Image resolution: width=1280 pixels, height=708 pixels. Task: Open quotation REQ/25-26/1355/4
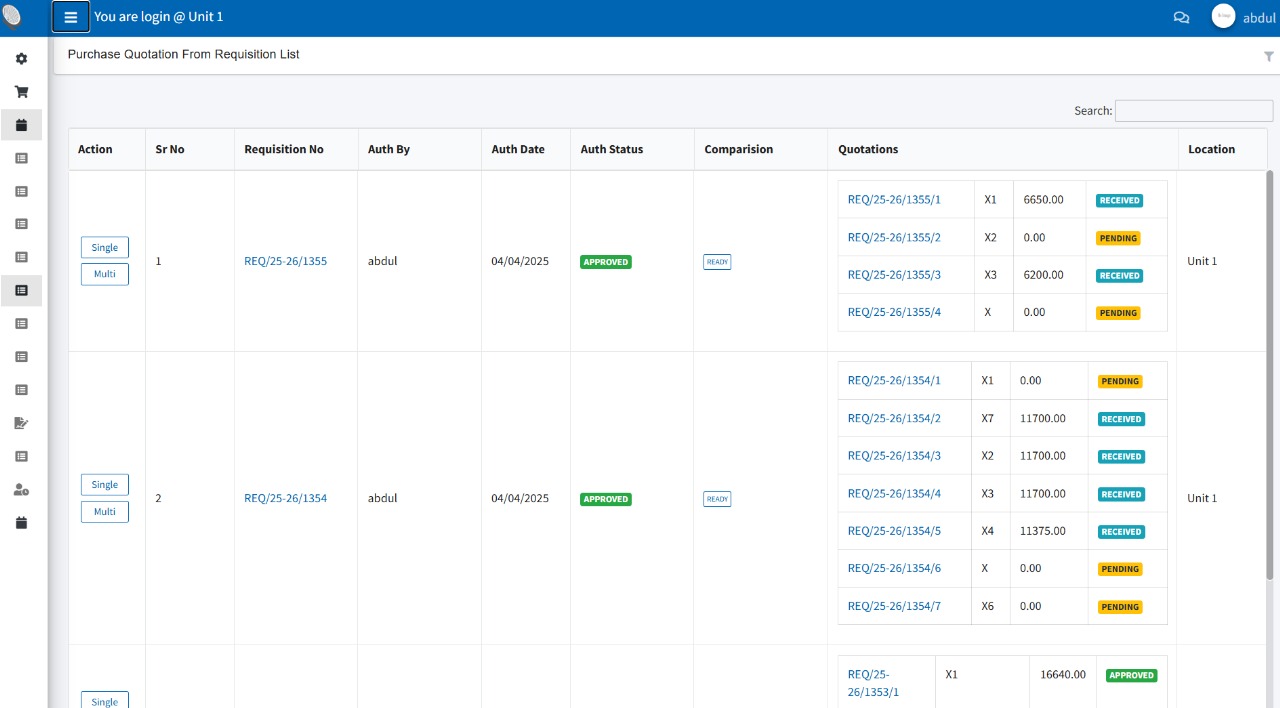tap(894, 312)
